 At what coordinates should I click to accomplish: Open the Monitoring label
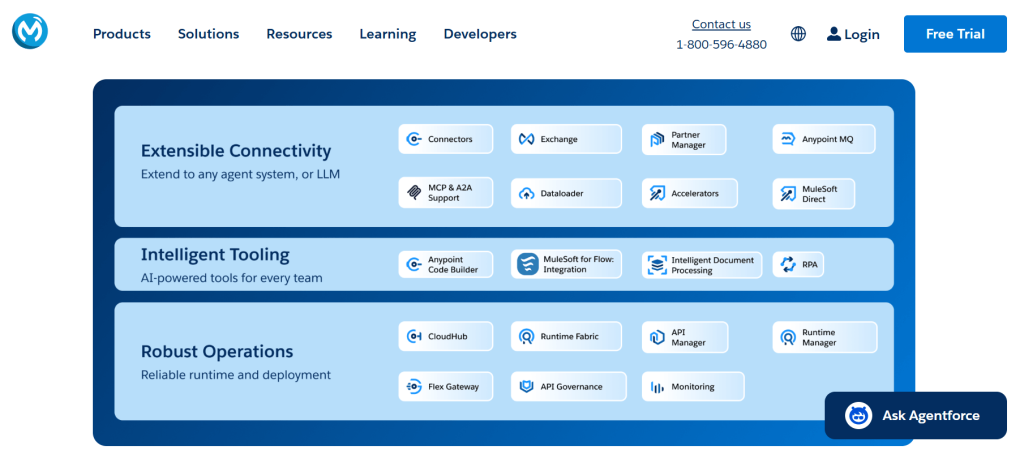click(693, 387)
